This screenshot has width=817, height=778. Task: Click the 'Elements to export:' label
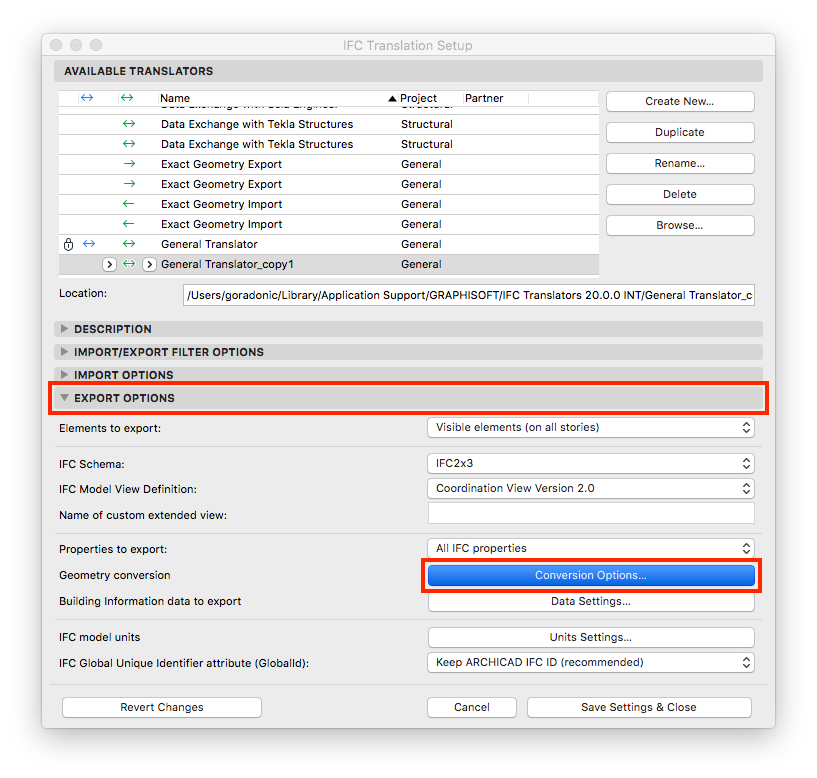click(110, 428)
